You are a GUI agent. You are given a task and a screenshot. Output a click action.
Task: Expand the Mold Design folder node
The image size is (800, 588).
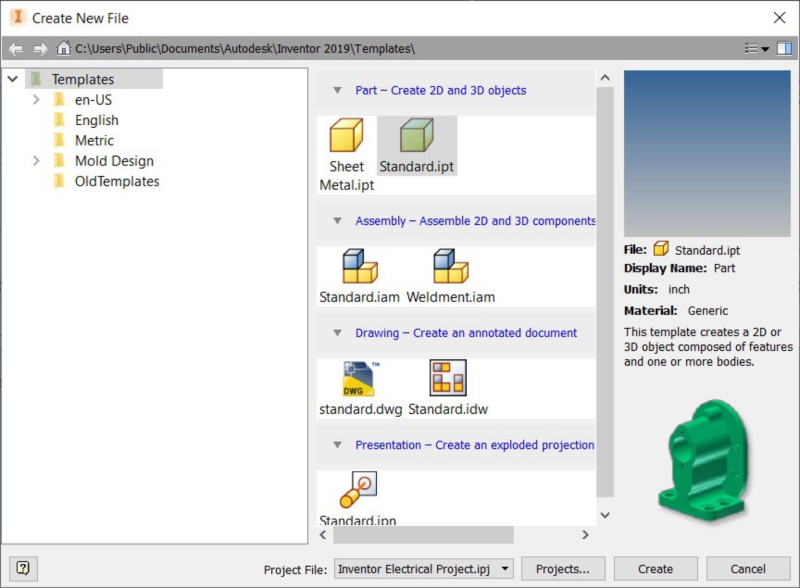(x=36, y=161)
